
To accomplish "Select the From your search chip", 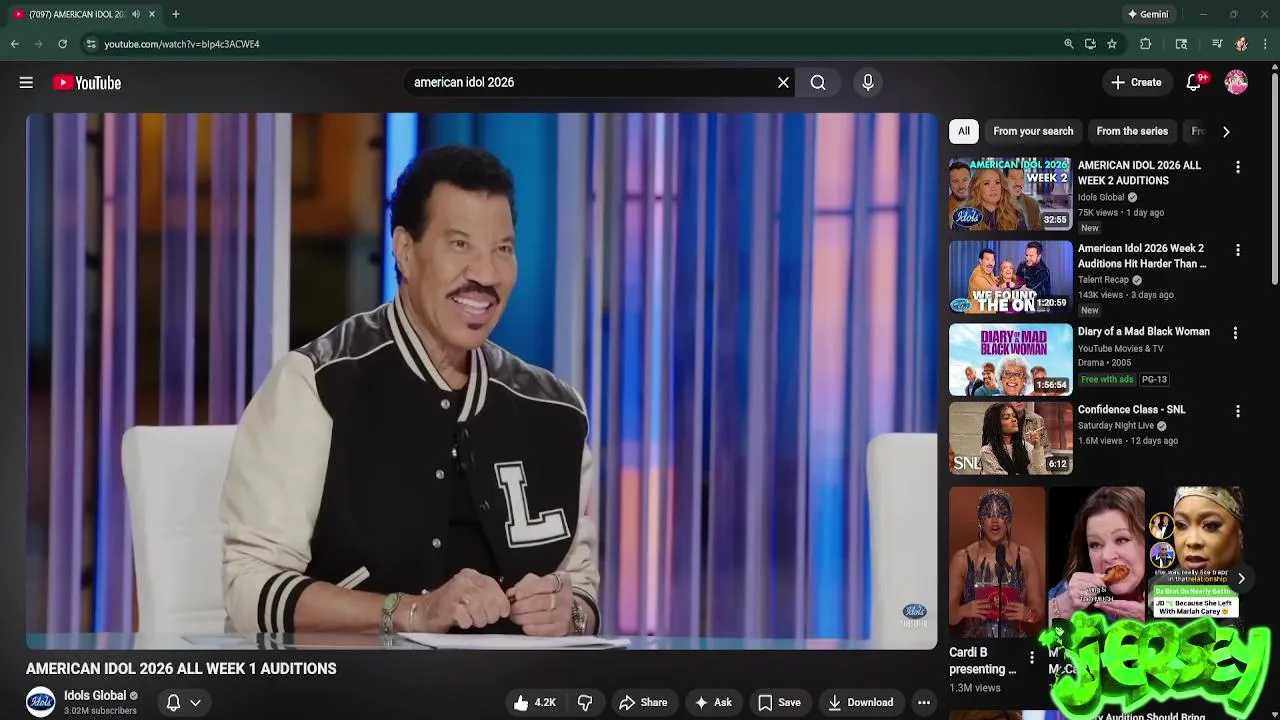I will (x=1033, y=131).
